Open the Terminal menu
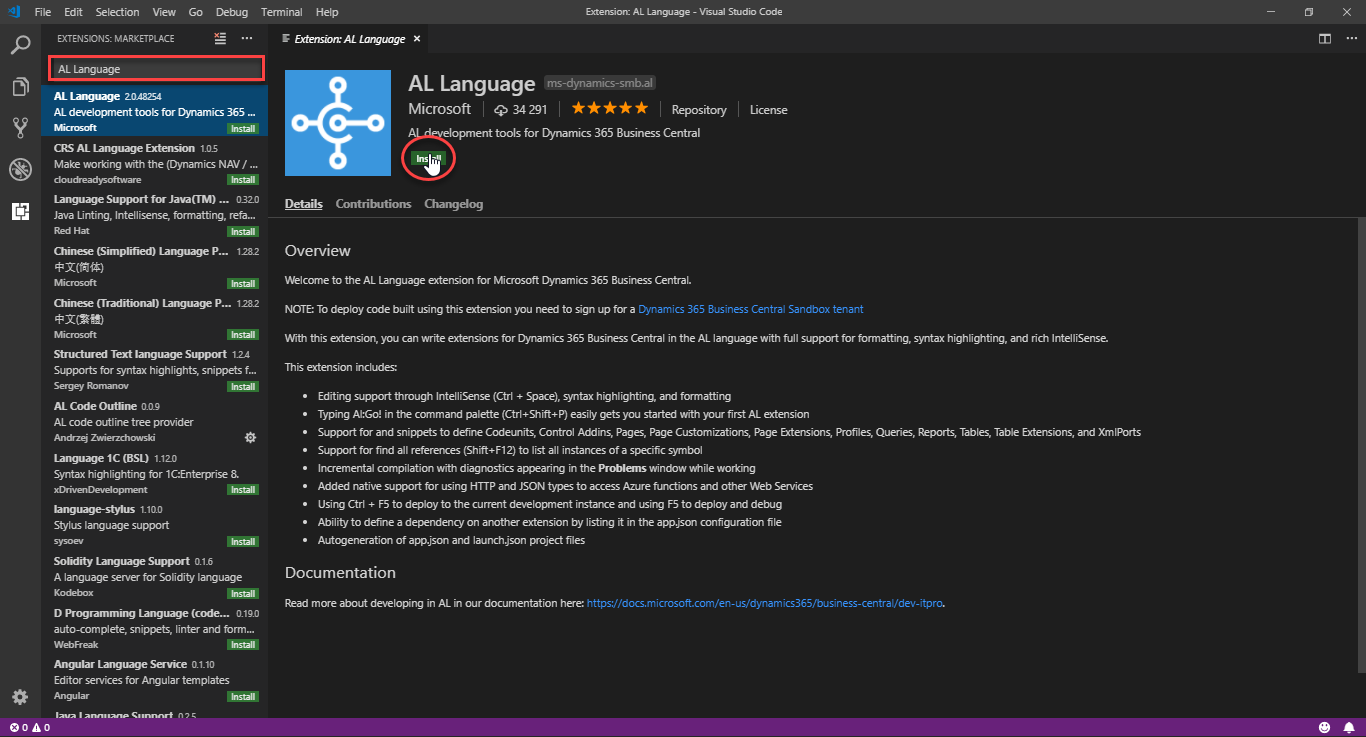The height and width of the screenshot is (737, 1366). pos(281,11)
